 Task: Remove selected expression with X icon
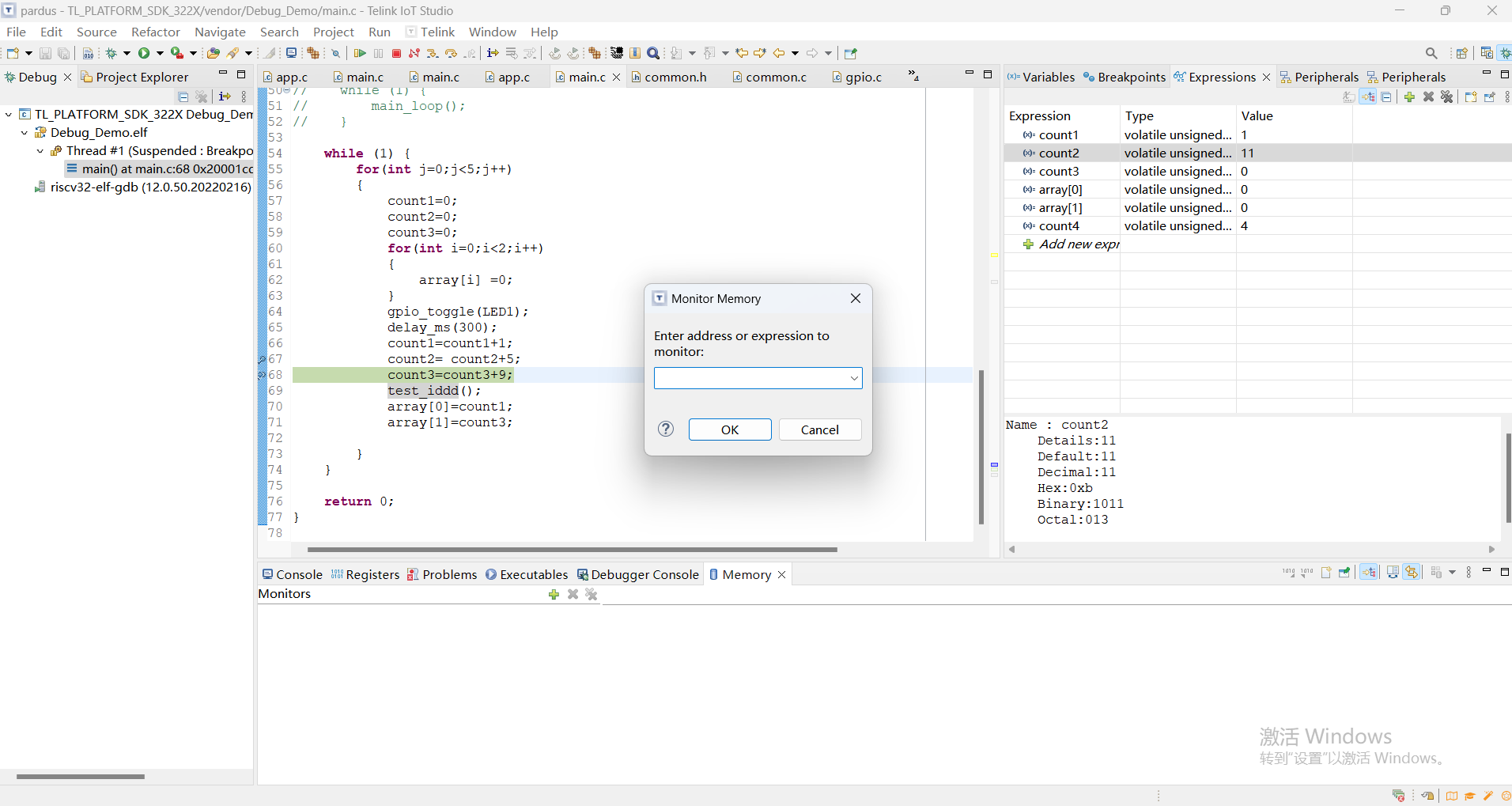(x=1428, y=96)
